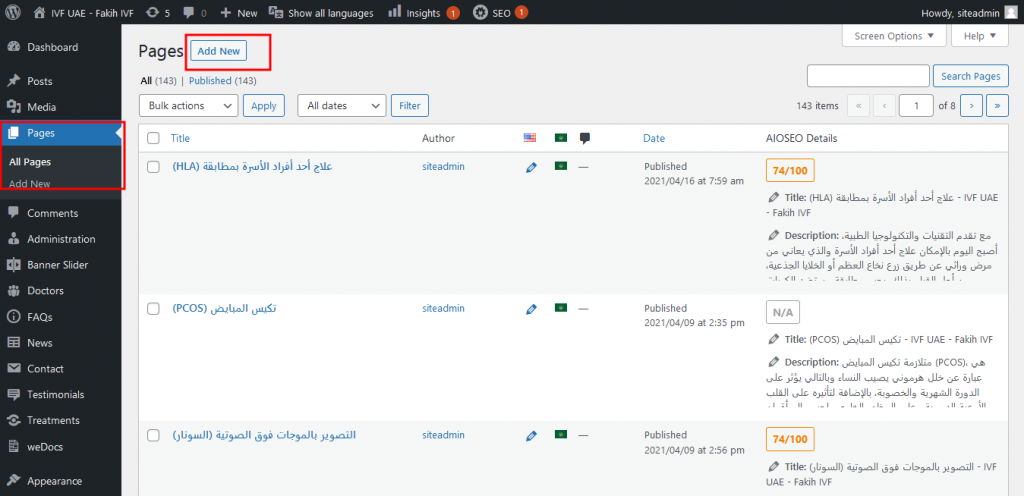This screenshot has height=496, width=1024.
Task: Sort pages by Title column
Action: (x=180, y=138)
